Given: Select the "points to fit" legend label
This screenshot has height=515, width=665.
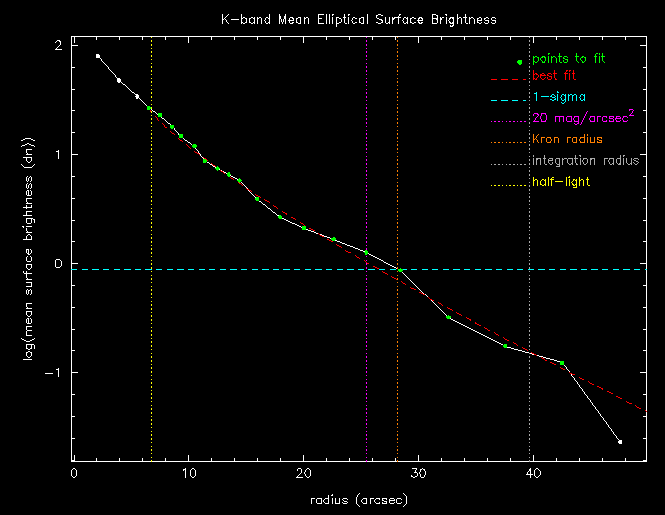Looking at the screenshot, I should tap(569, 58).
